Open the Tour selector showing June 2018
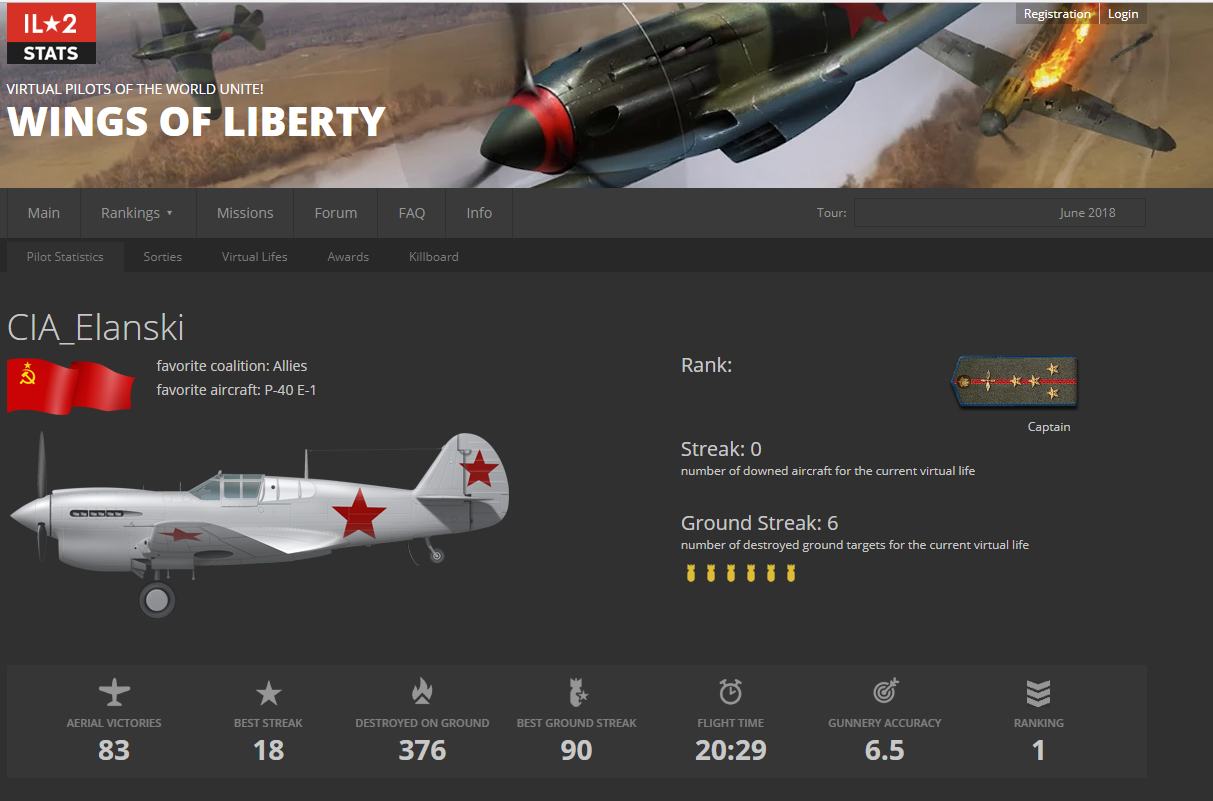Viewport: 1213px width, 801px height. 999,213
